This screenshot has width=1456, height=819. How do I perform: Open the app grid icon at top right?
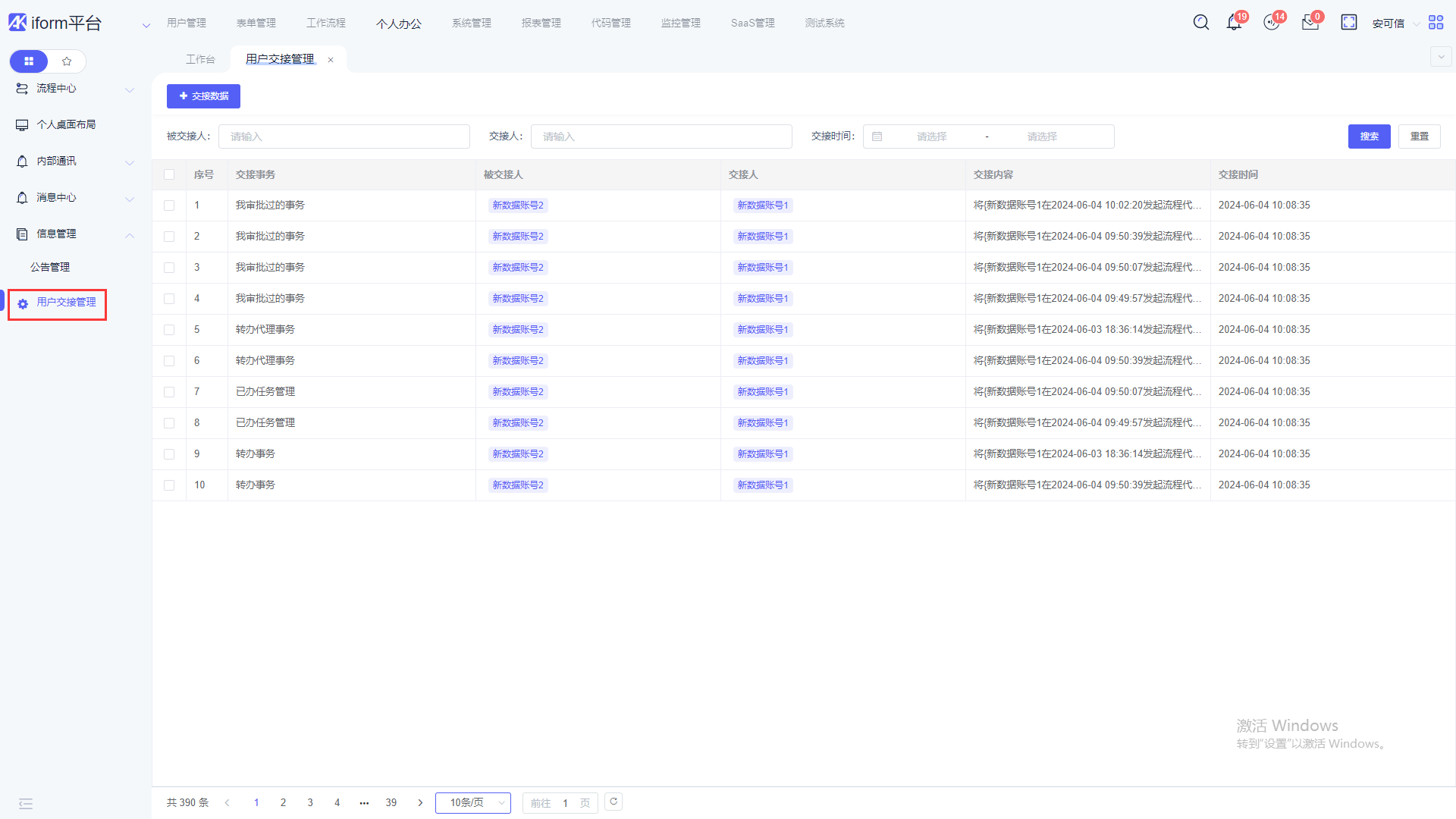[1436, 22]
